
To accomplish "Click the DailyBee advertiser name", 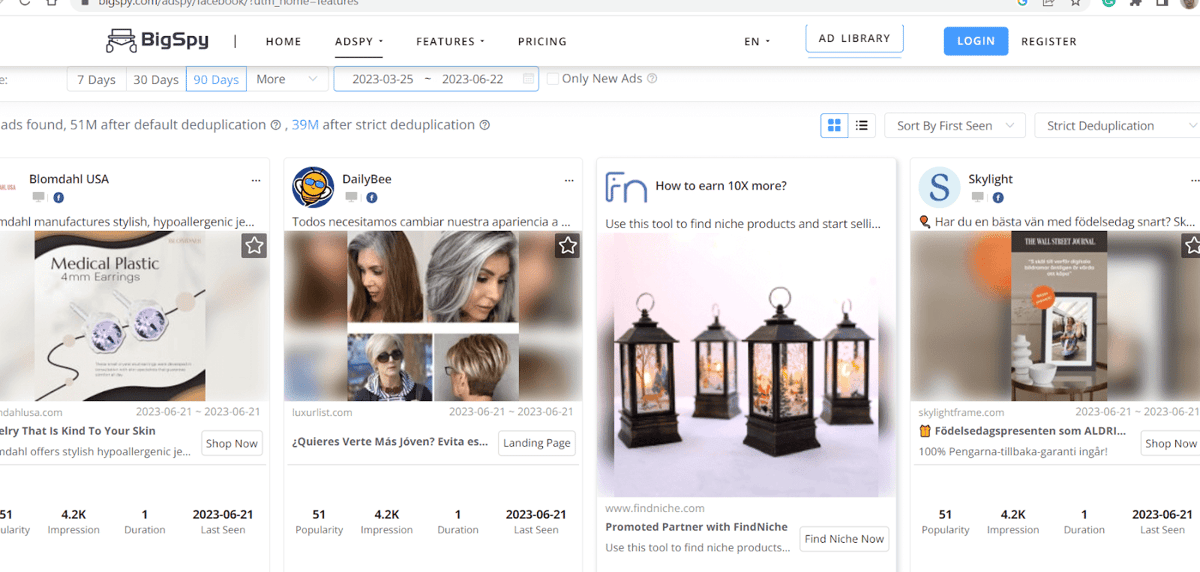I will (367, 179).
